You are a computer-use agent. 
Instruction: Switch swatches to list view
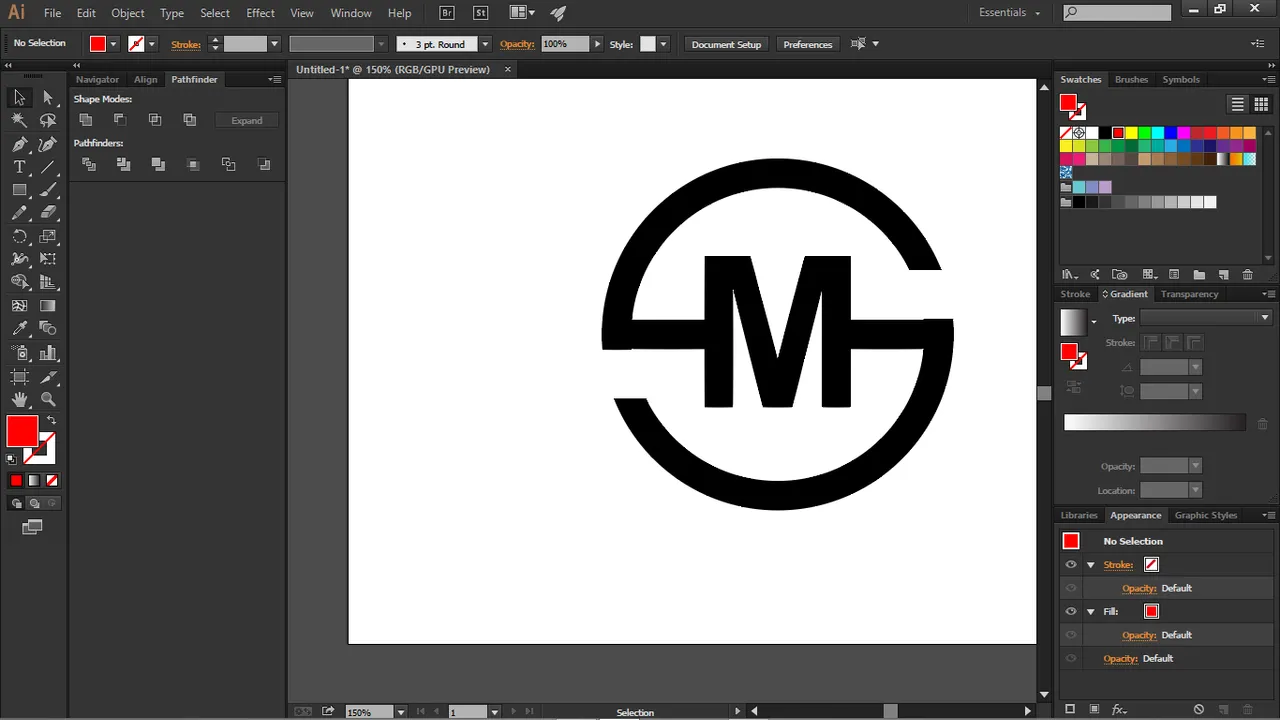1238,104
